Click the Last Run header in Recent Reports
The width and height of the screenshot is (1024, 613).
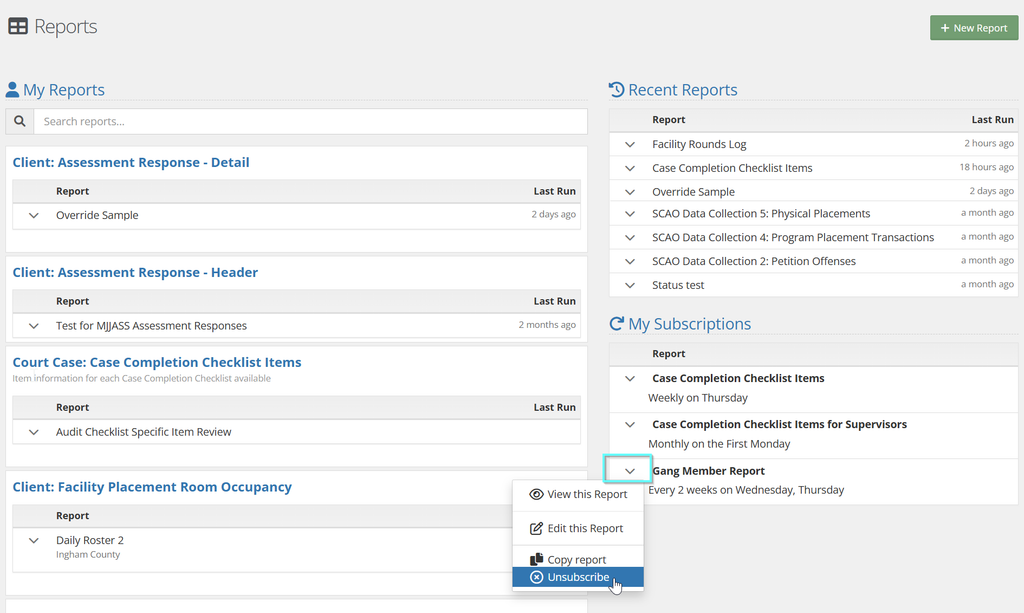click(x=992, y=119)
